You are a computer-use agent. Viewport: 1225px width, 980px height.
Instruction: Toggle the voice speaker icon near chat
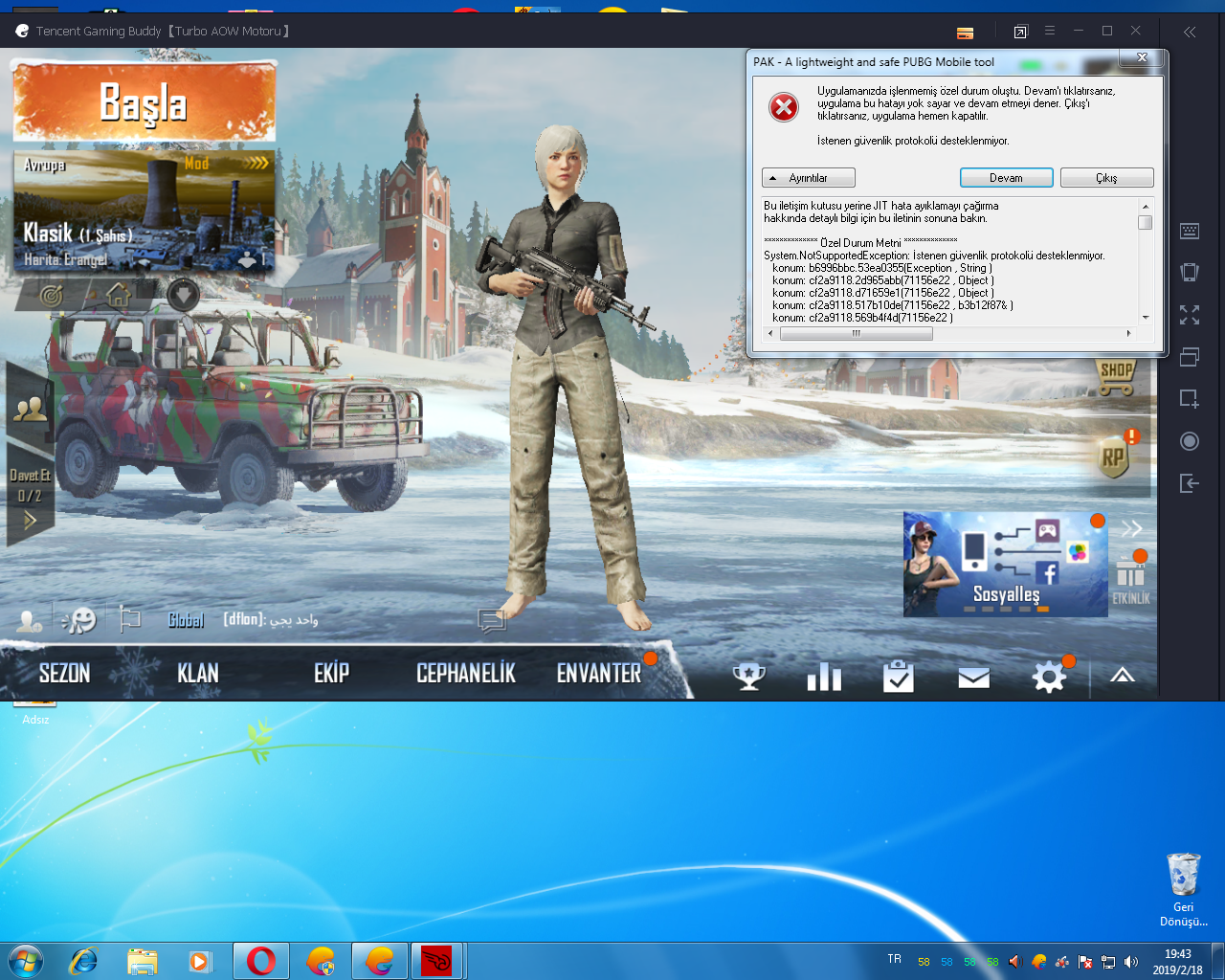(78, 621)
